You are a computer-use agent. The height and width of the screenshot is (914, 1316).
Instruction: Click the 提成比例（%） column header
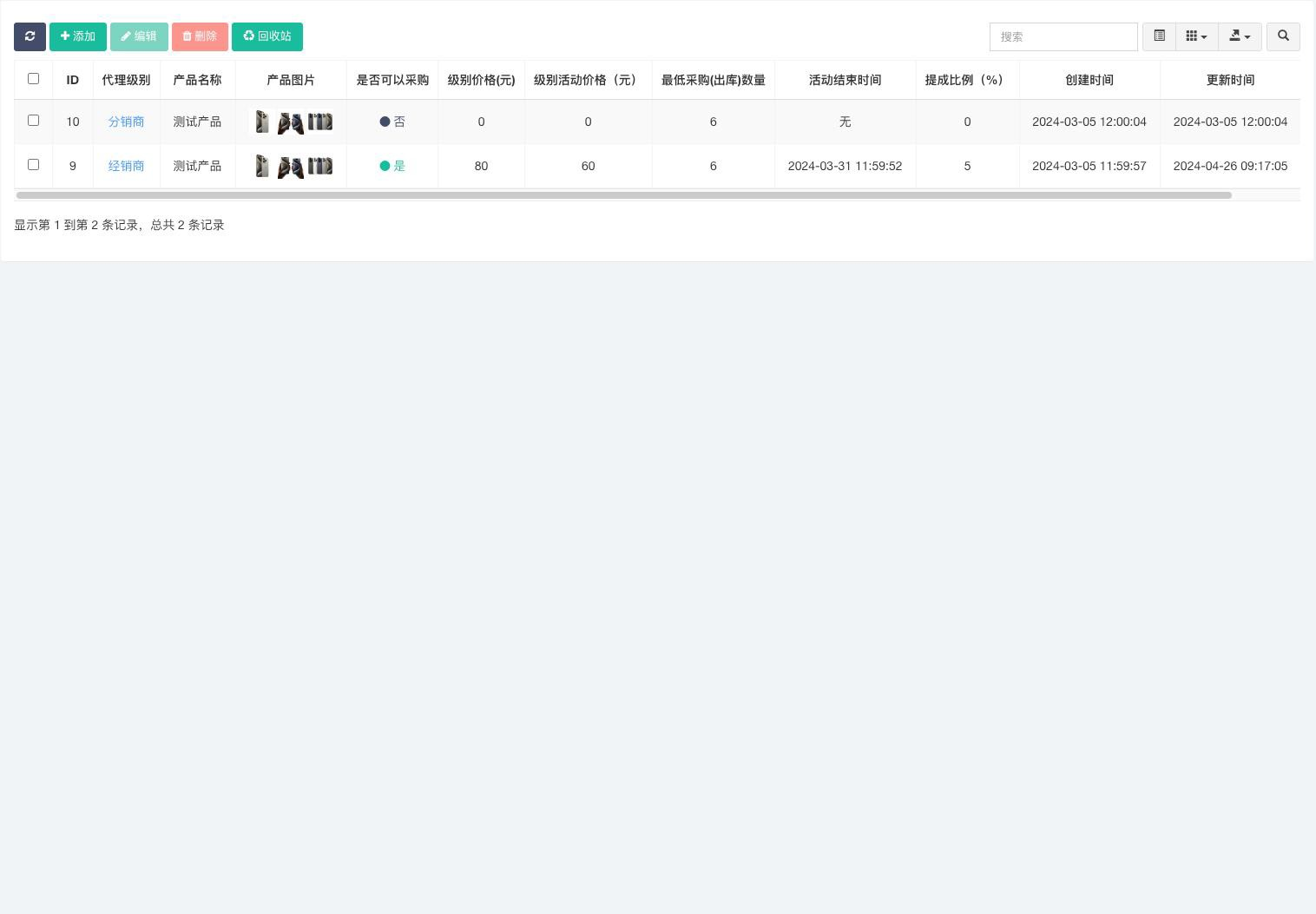[x=967, y=80]
